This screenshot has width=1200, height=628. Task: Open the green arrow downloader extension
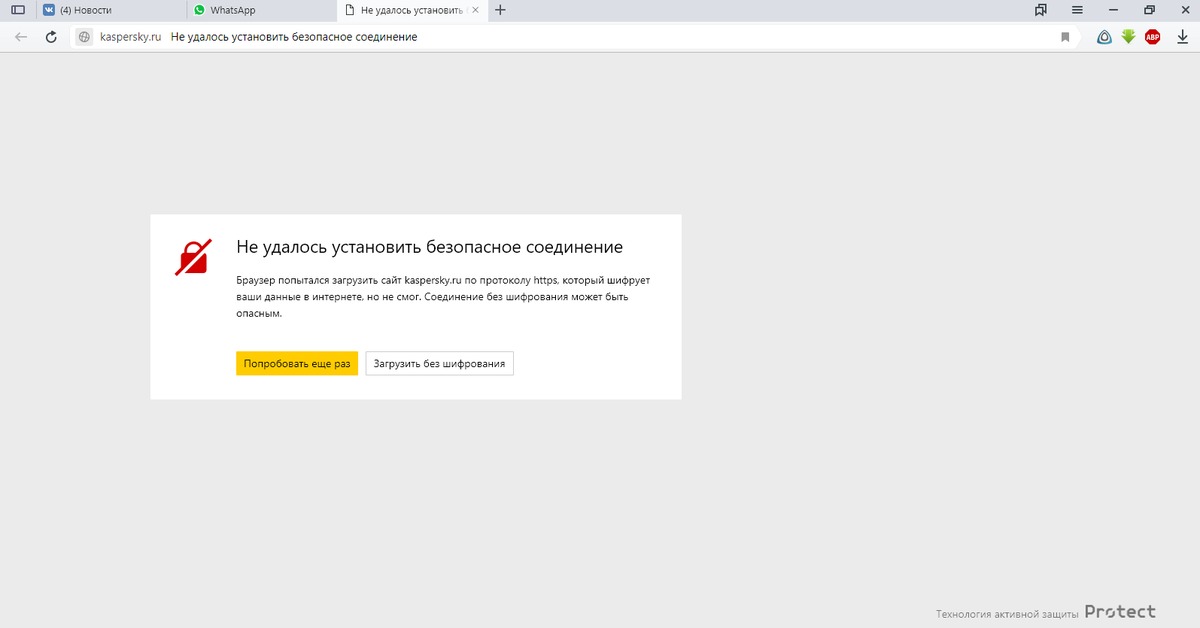pos(1128,37)
